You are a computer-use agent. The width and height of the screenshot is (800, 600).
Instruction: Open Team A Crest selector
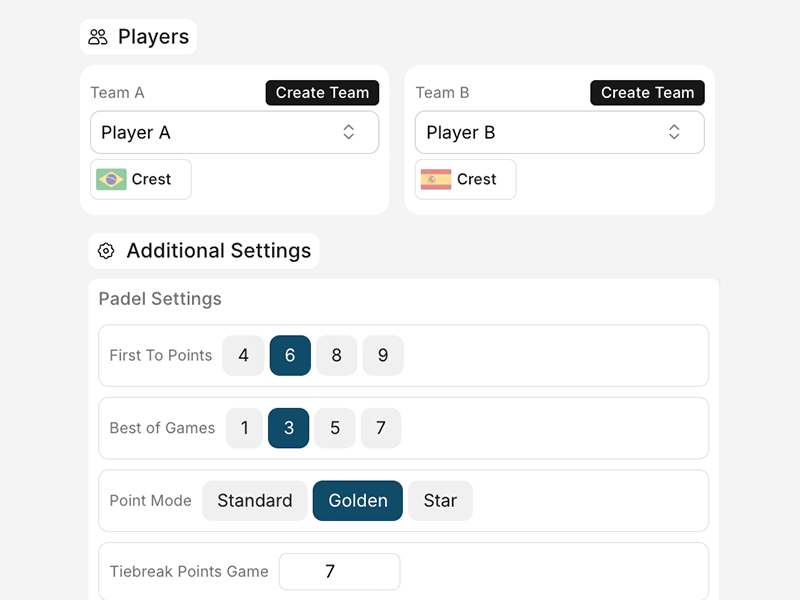click(x=141, y=179)
